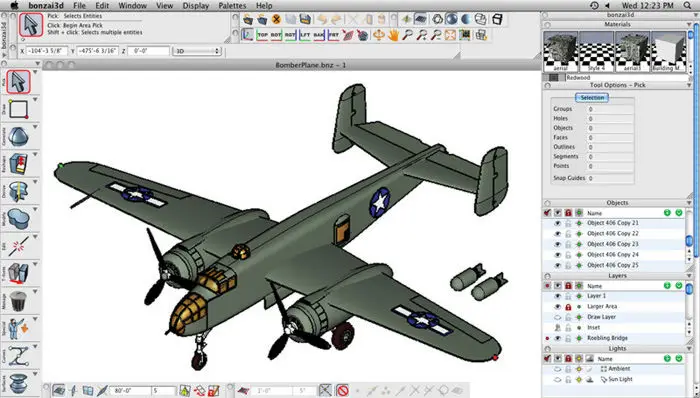Select the Pick arrow tool in left palette
This screenshot has height=398, width=700.
point(18,82)
